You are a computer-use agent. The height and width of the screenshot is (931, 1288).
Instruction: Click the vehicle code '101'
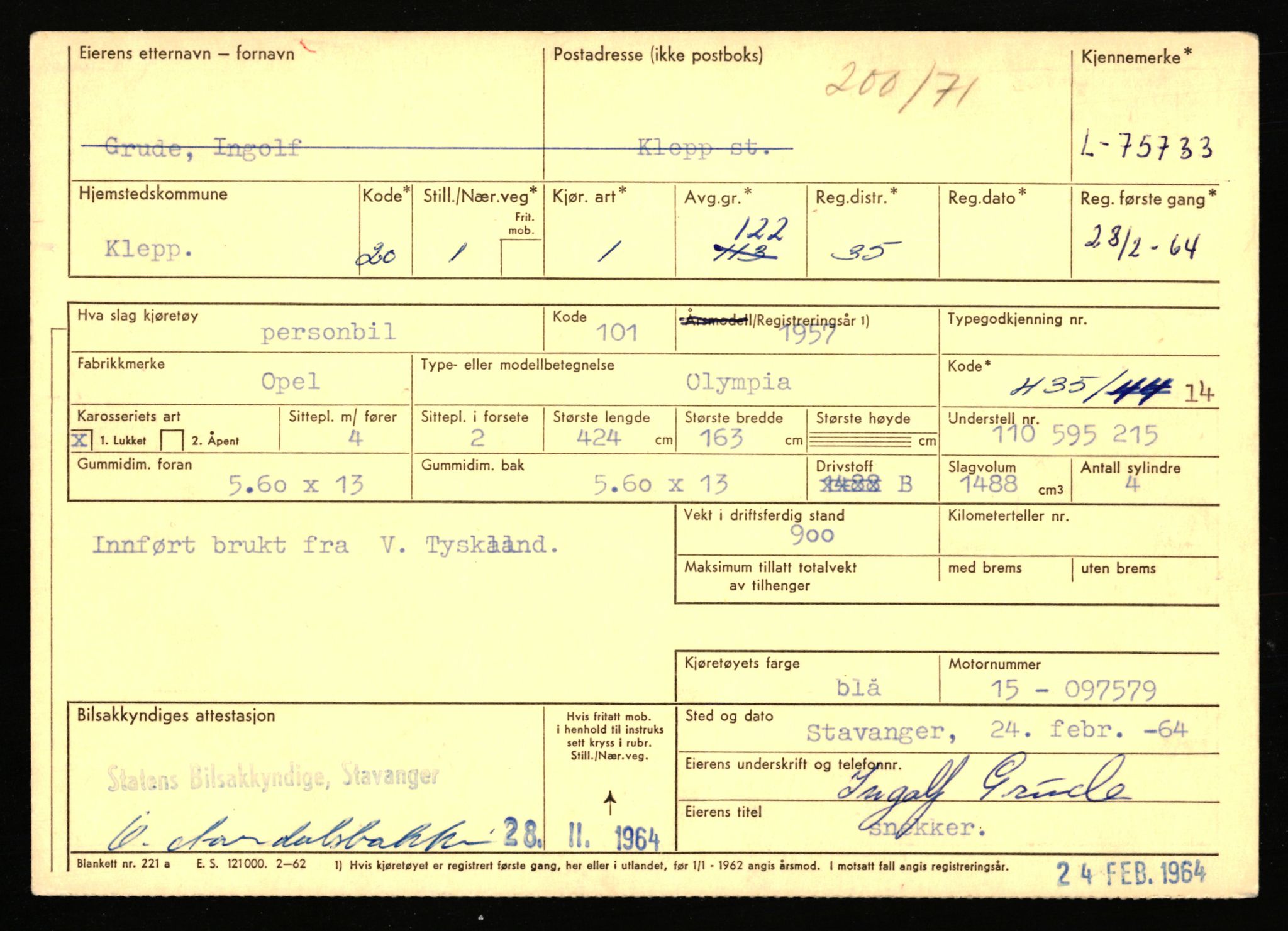[x=617, y=333]
